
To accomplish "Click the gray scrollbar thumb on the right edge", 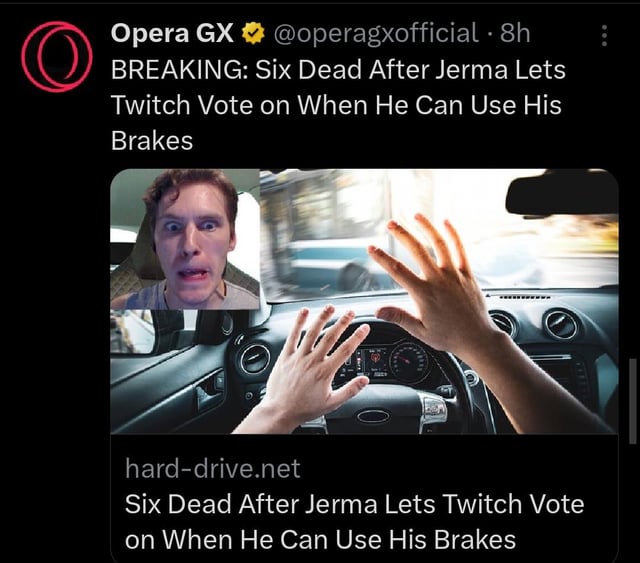I will pyautogui.click(x=633, y=402).
